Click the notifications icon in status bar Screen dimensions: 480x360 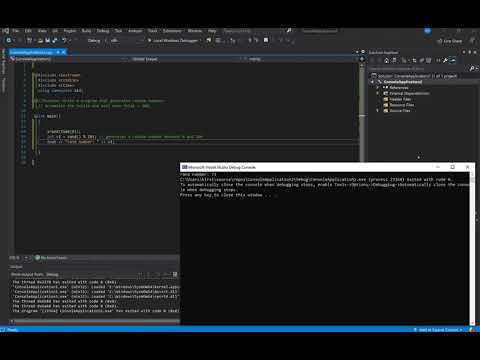coord(471,330)
